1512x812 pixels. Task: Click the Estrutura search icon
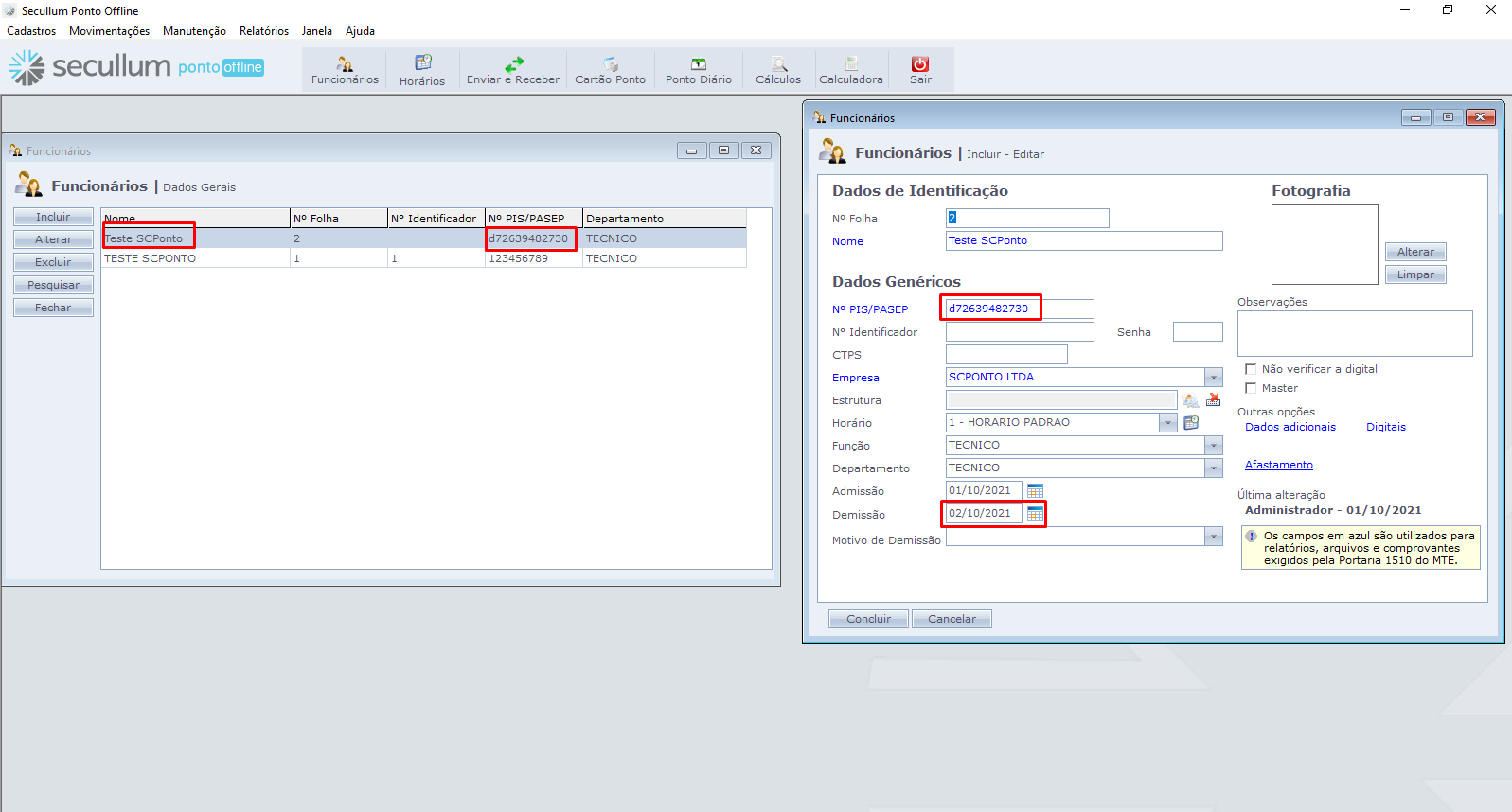tap(1191, 400)
